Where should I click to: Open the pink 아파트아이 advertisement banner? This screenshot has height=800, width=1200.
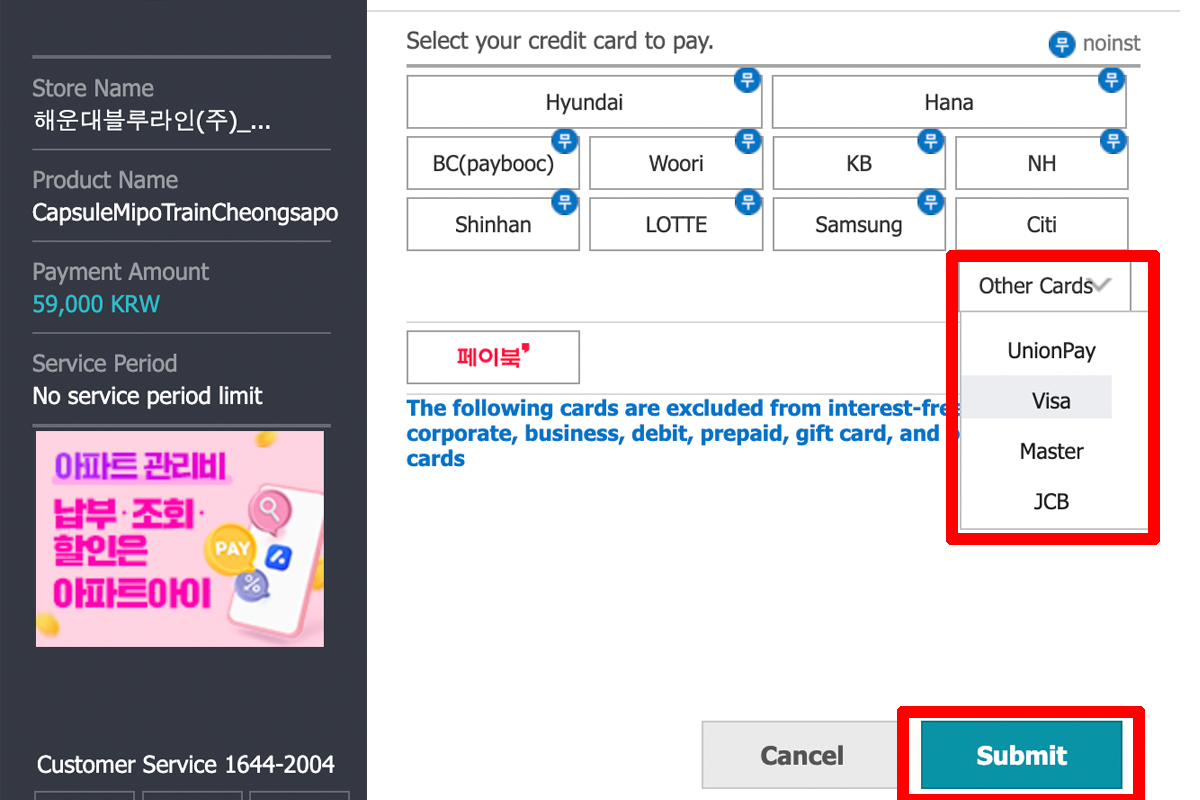180,538
